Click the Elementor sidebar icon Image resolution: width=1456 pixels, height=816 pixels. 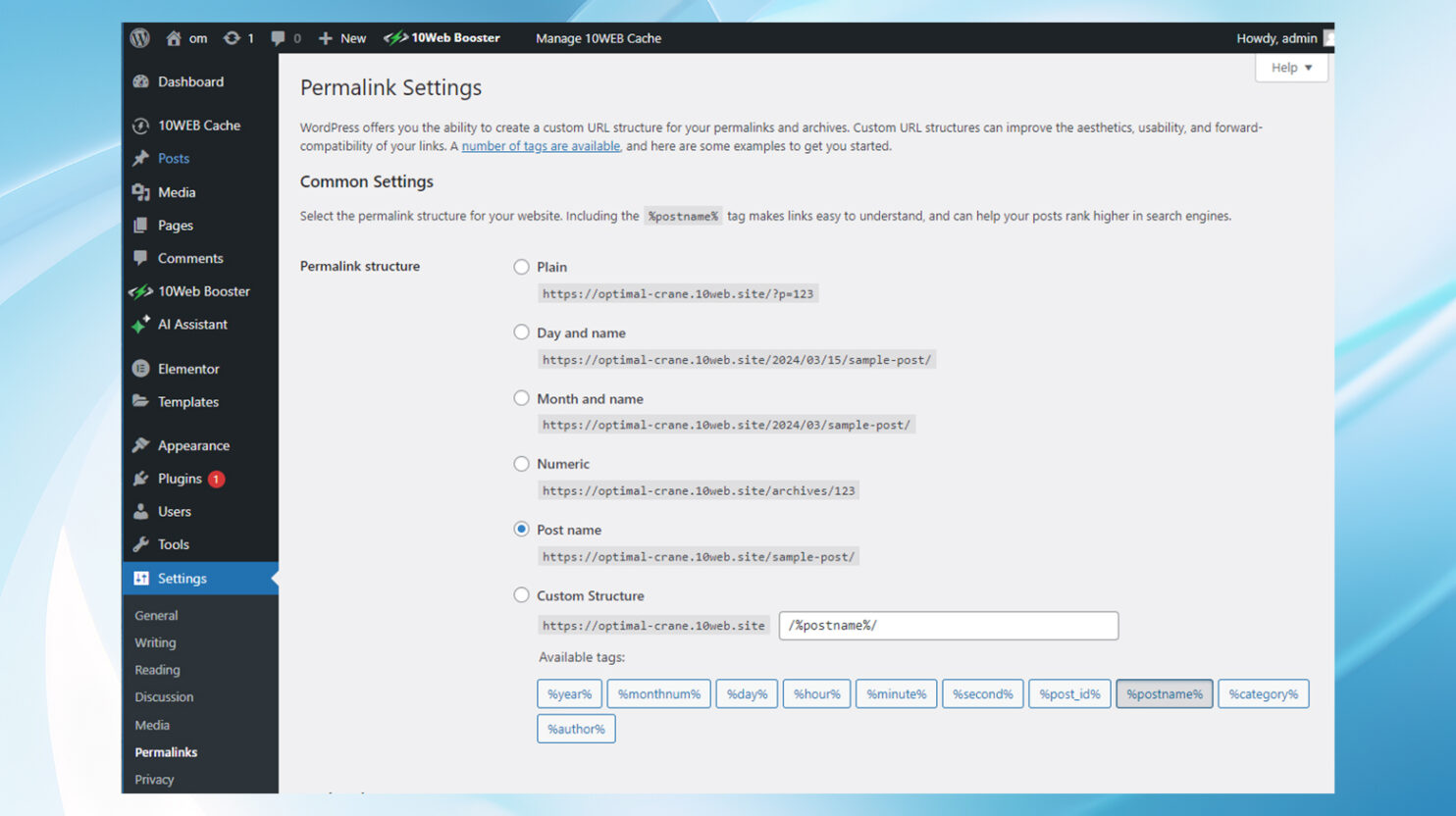click(x=142, y=368)
